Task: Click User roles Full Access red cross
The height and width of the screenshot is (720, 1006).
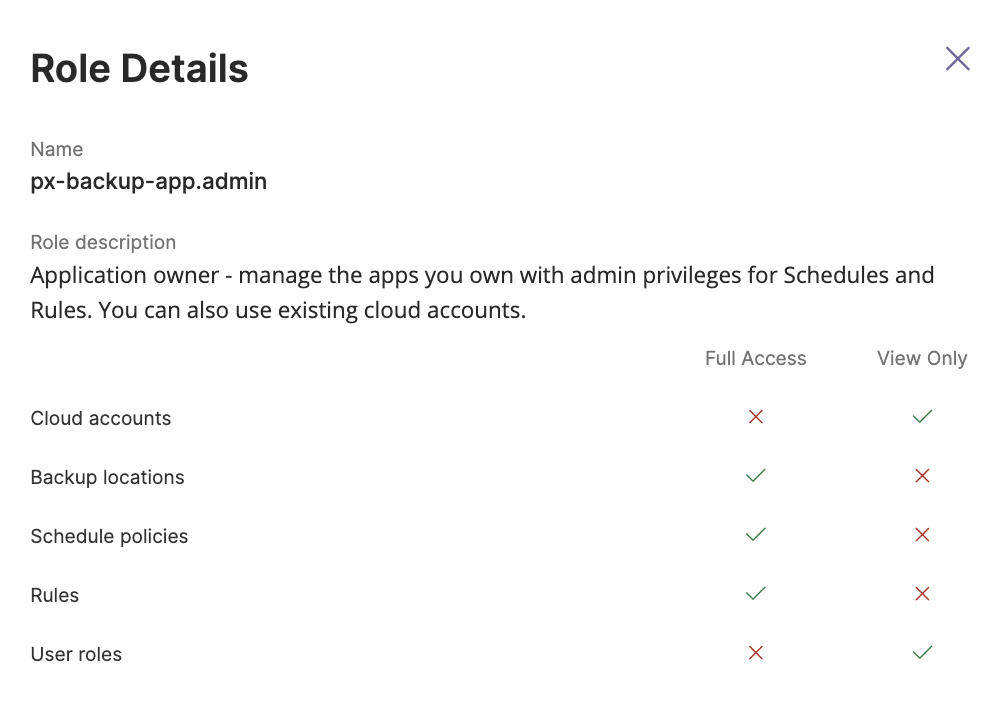Action: tap(756, 653)
